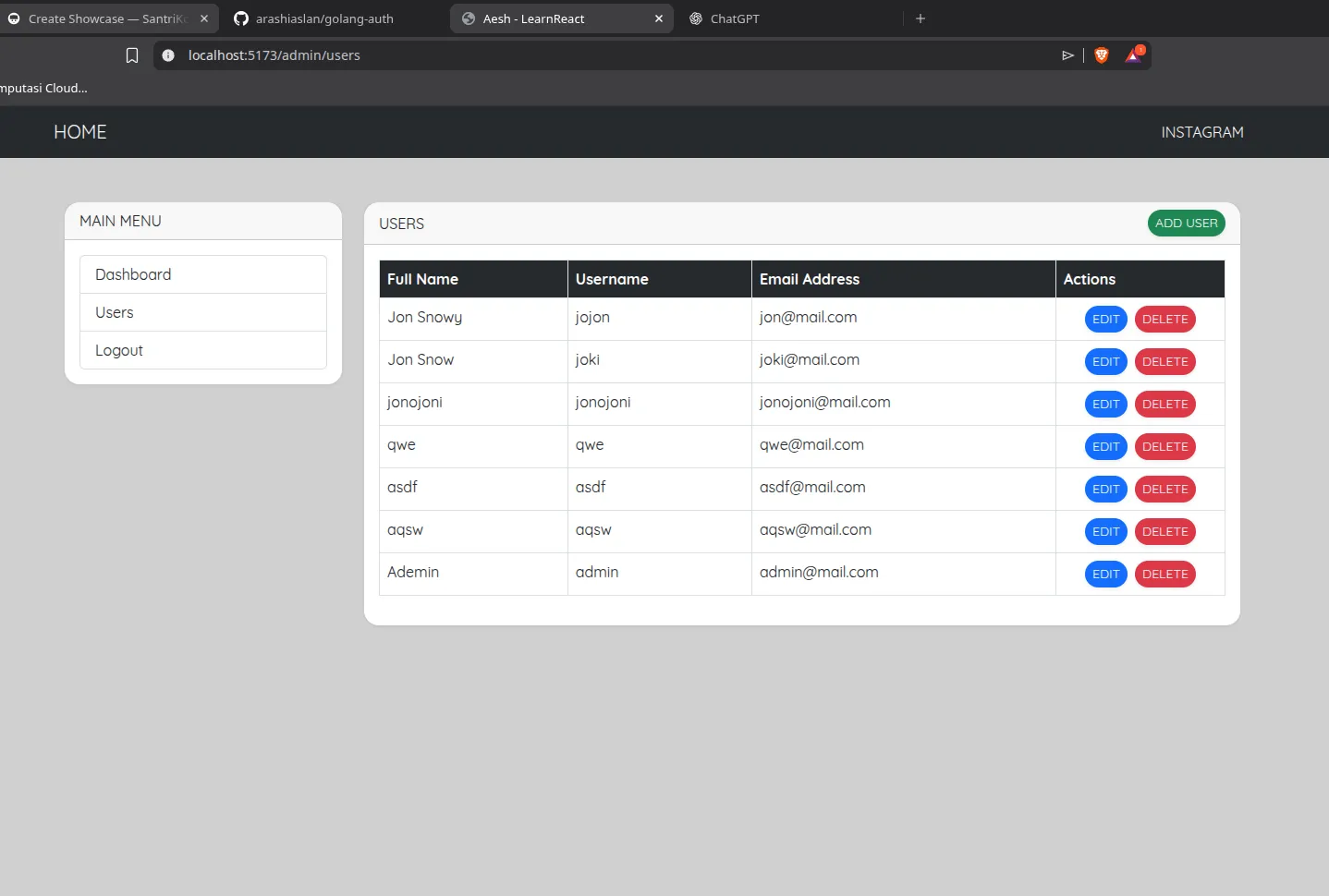The height and width of the screenshot is (896, 1329).
Task: Select the asdf@mail.com email cell
Action: pyautogui.click(x=904, y=489)
